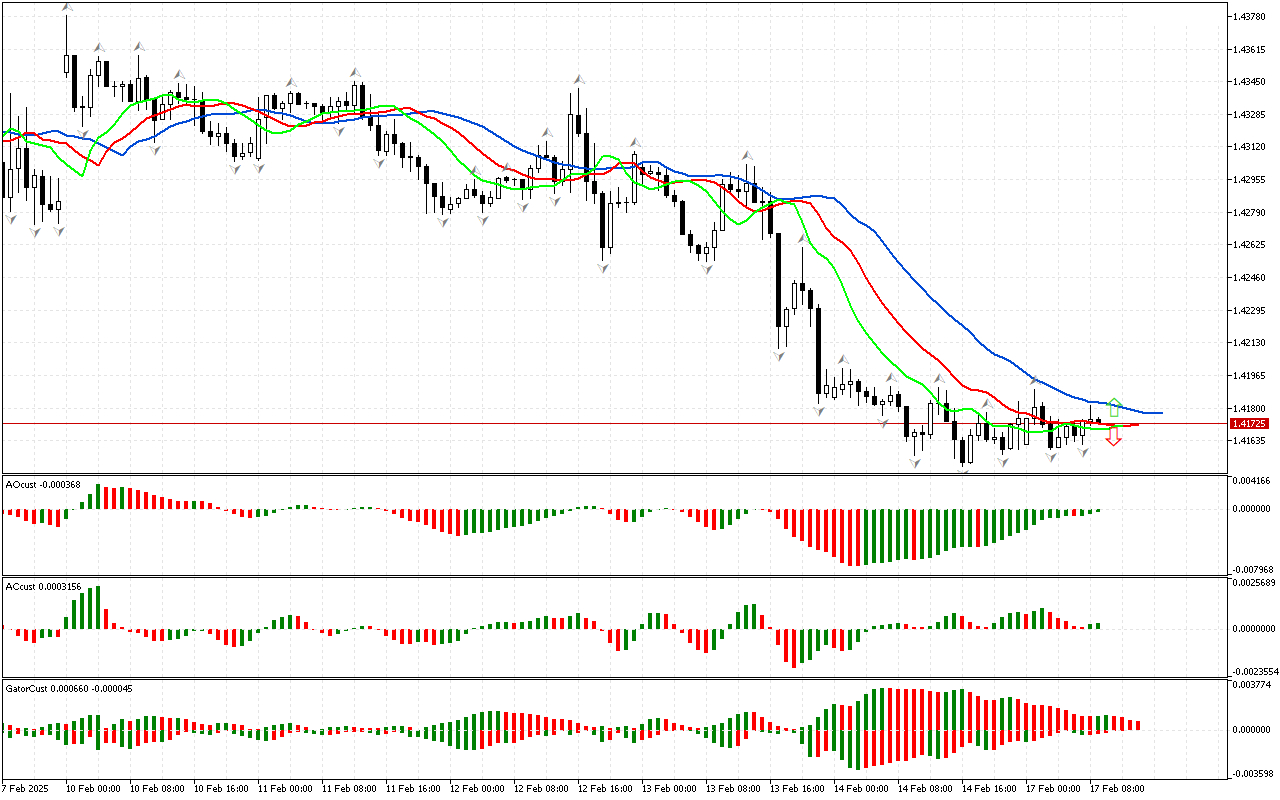Viewport: 1280px width, 800px height.
Task: Click the ACcust indicator label
Action: click(45, 586)
